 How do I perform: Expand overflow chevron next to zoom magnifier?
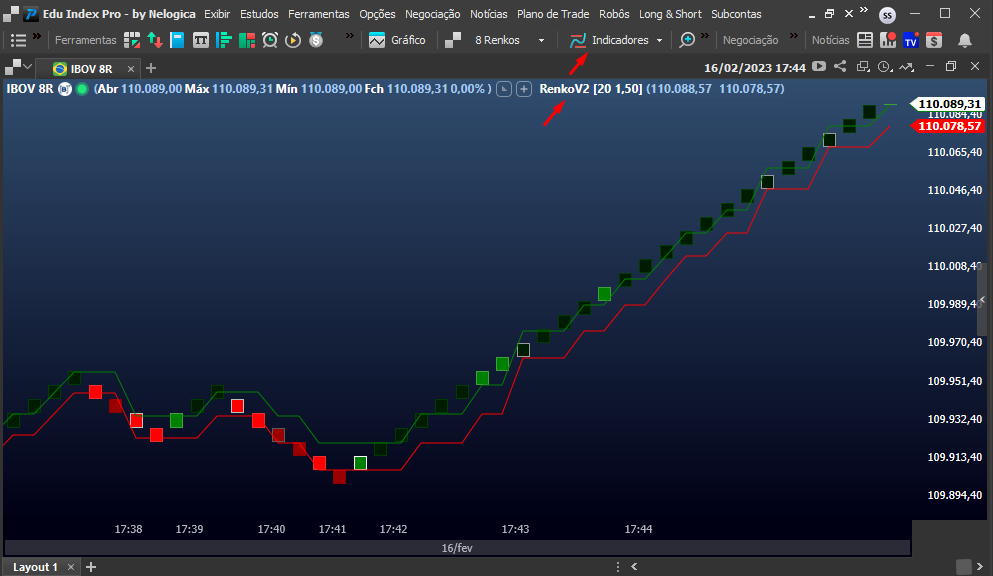click(705, 36)
